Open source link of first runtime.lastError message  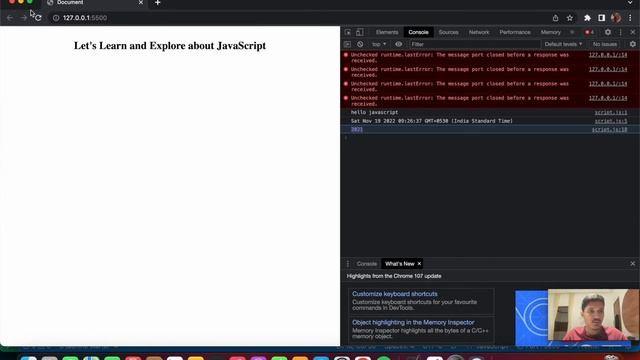click(608, 55)
